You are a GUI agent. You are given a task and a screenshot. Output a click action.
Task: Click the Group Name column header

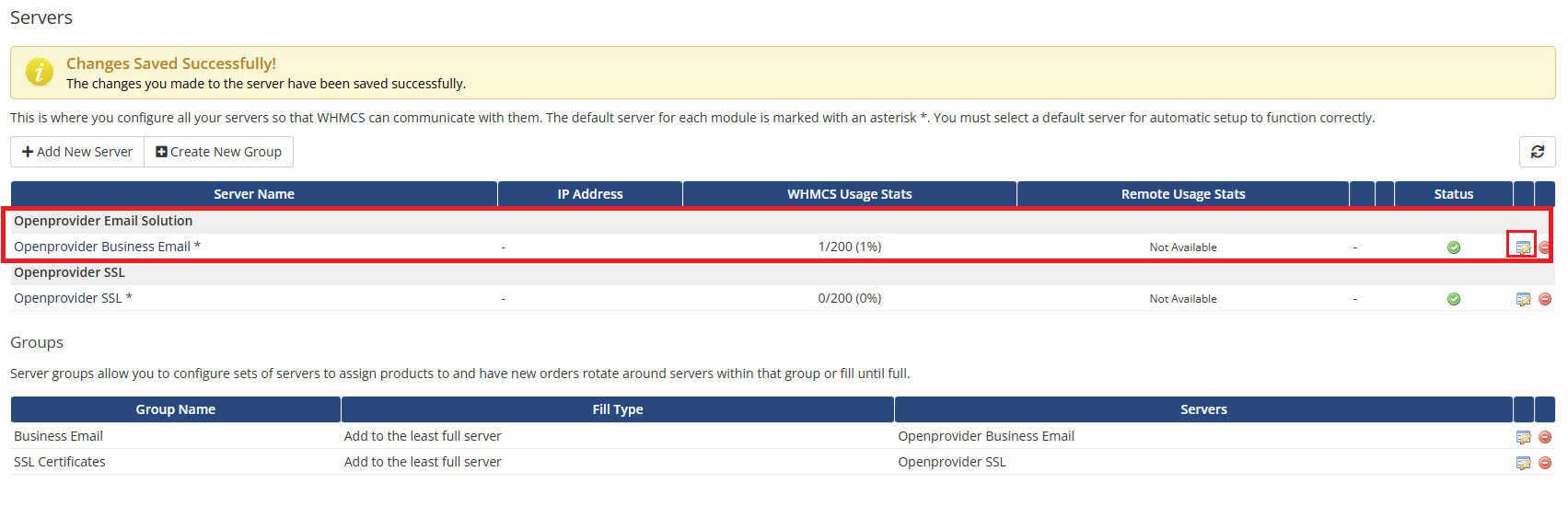tap(176, 409)
